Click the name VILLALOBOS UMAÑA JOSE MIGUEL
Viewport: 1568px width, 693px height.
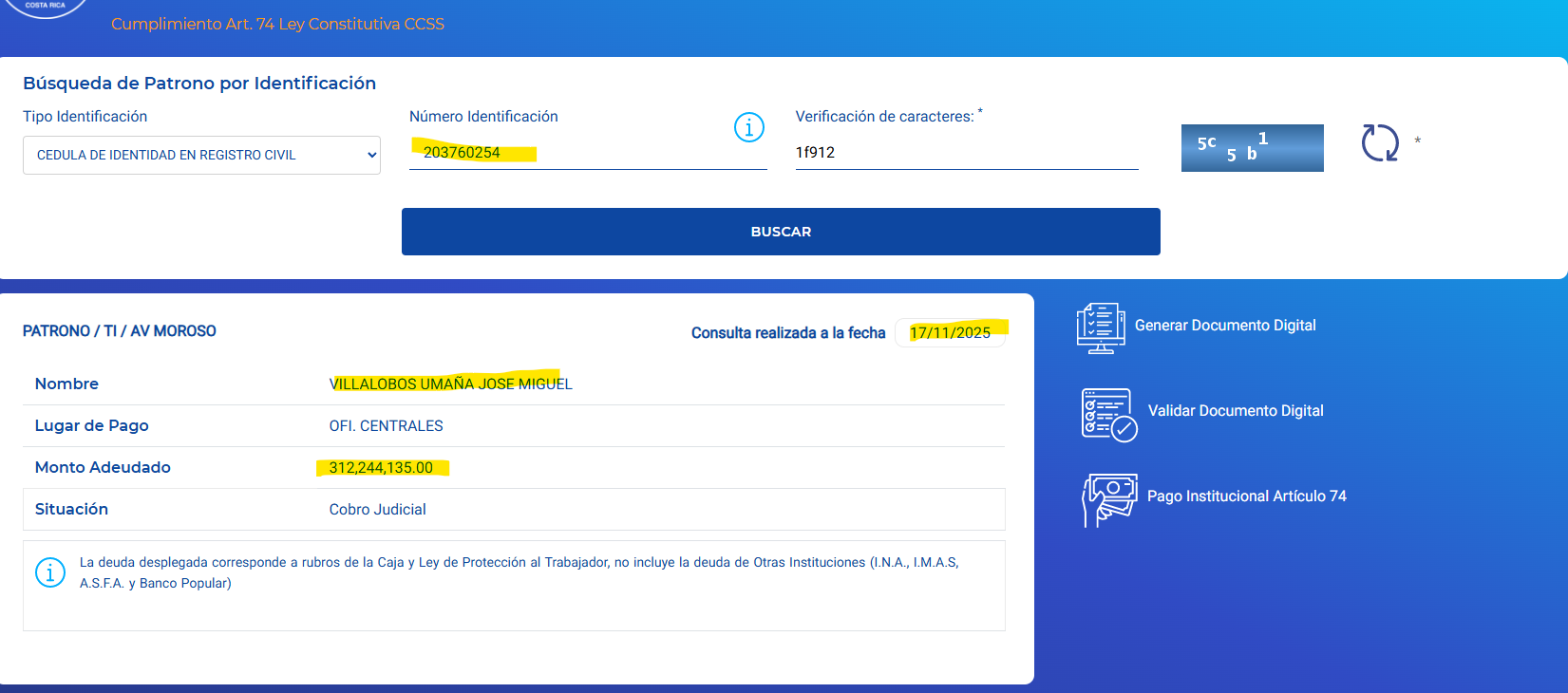[x=451, y=384]
